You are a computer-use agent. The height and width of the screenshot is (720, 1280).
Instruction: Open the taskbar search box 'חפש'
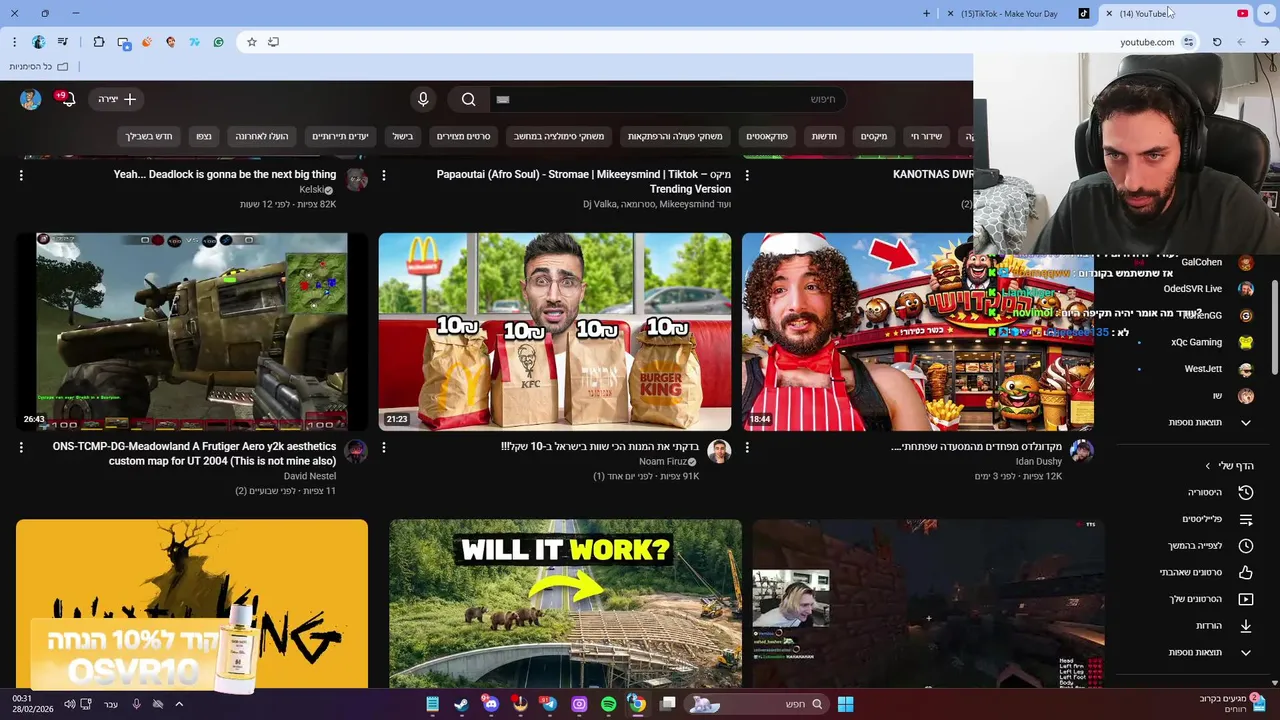pos(759,704)
